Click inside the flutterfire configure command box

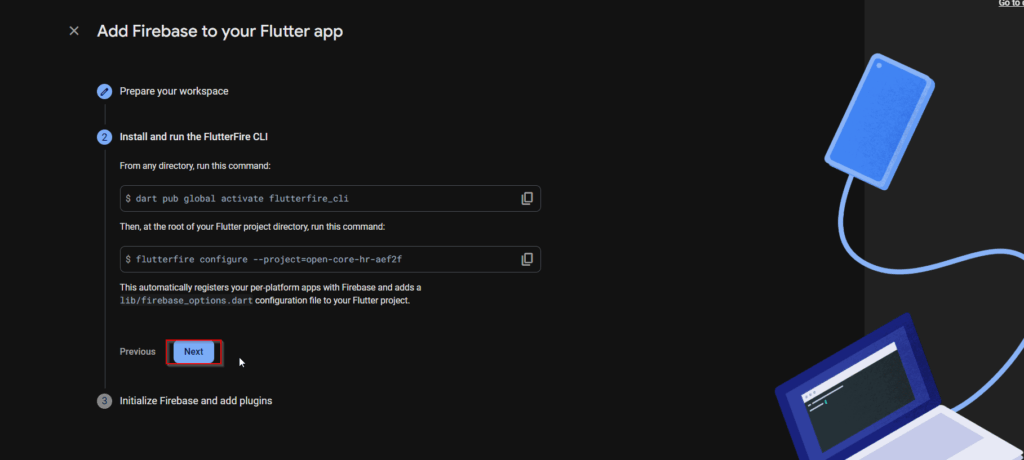(x=300, y=259)
